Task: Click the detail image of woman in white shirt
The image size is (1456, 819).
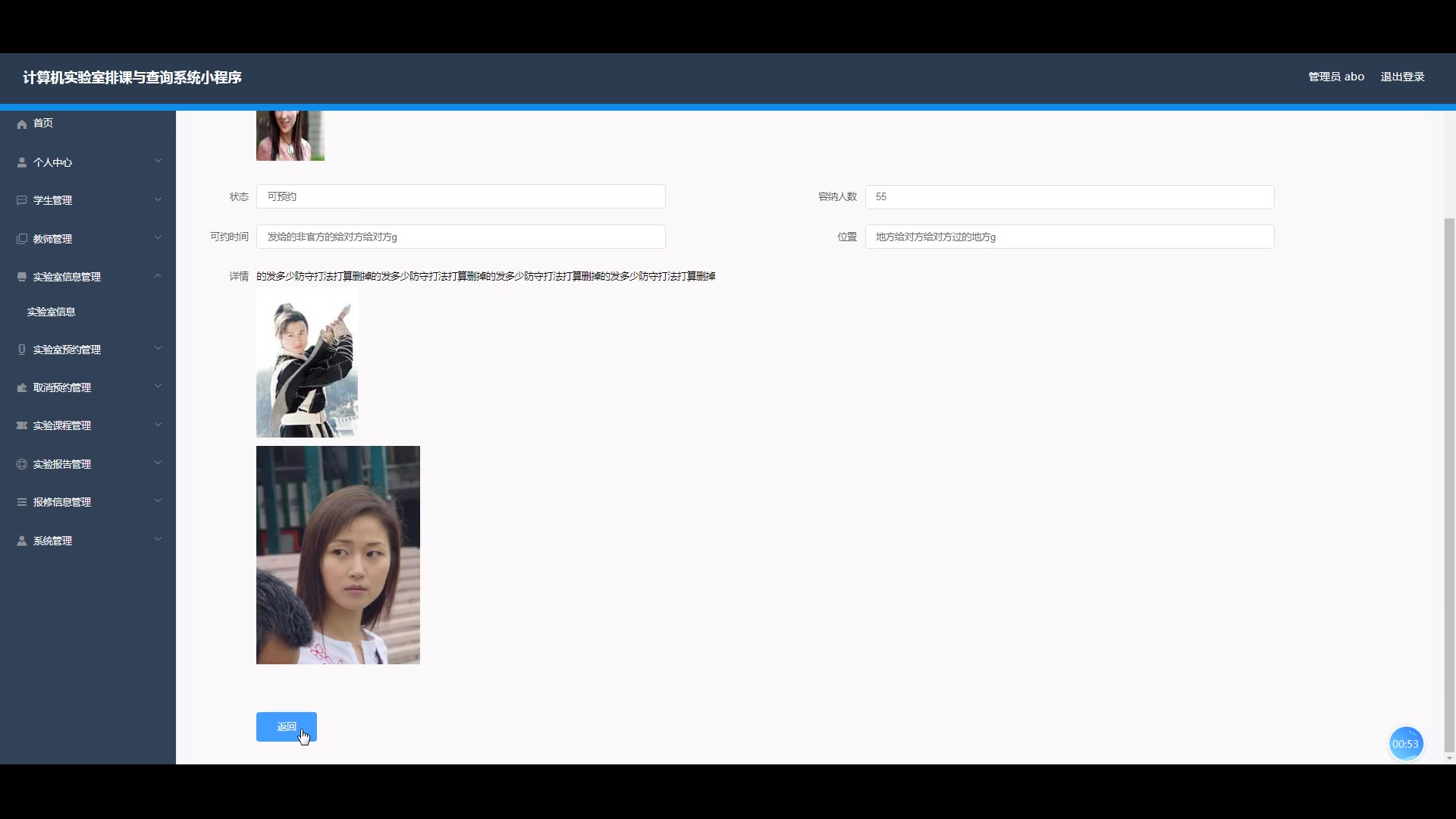Action: click(338, 555)
